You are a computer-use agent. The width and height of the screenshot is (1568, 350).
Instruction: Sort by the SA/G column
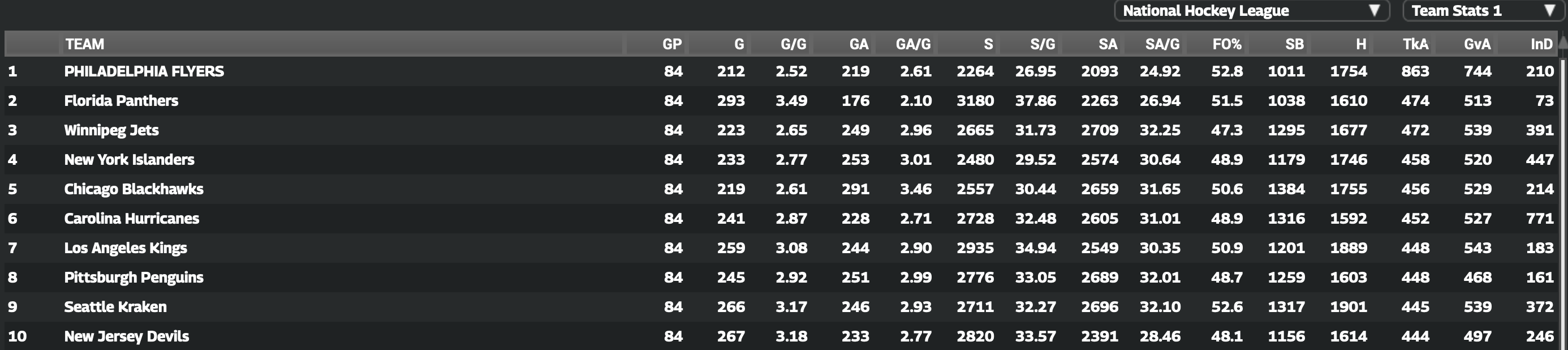[x=1162, y=44]
